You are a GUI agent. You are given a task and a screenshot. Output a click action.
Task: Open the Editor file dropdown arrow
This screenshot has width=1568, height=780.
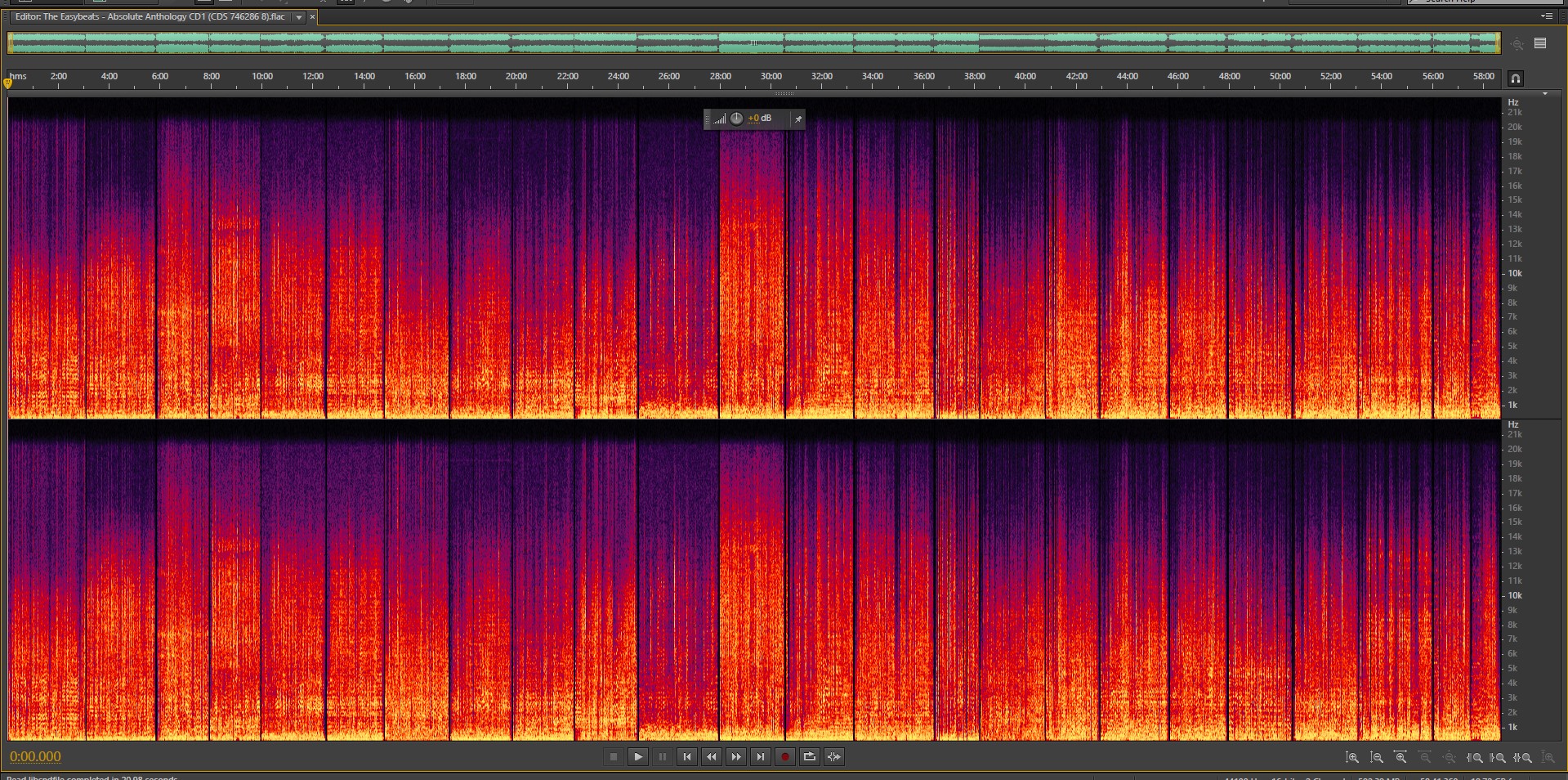299,17
